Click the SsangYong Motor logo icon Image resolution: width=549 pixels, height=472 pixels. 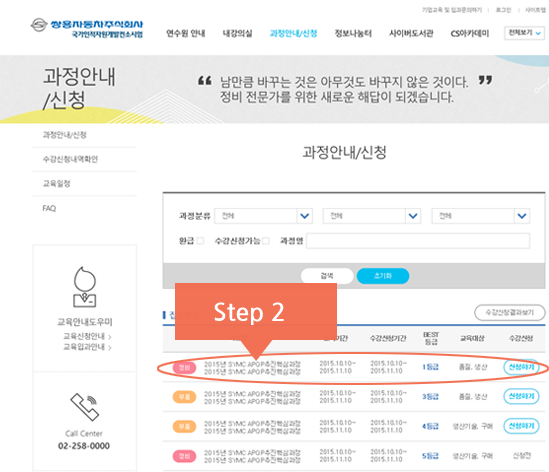pyautogui.click(x=39, y=25)
